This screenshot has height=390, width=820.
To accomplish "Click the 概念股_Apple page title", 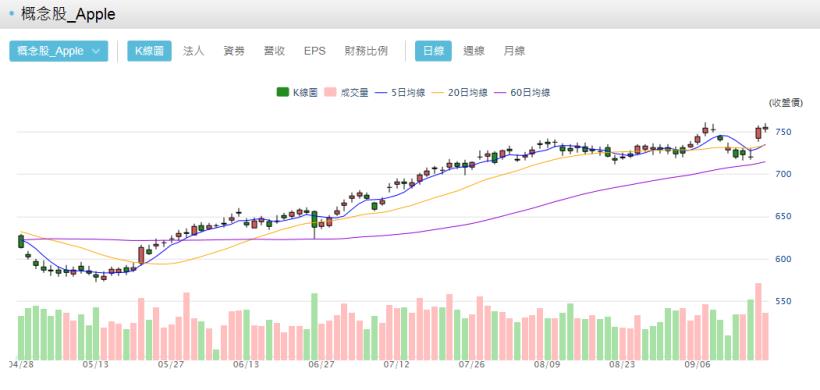I will pyautogui.click(x=68, y=14).
